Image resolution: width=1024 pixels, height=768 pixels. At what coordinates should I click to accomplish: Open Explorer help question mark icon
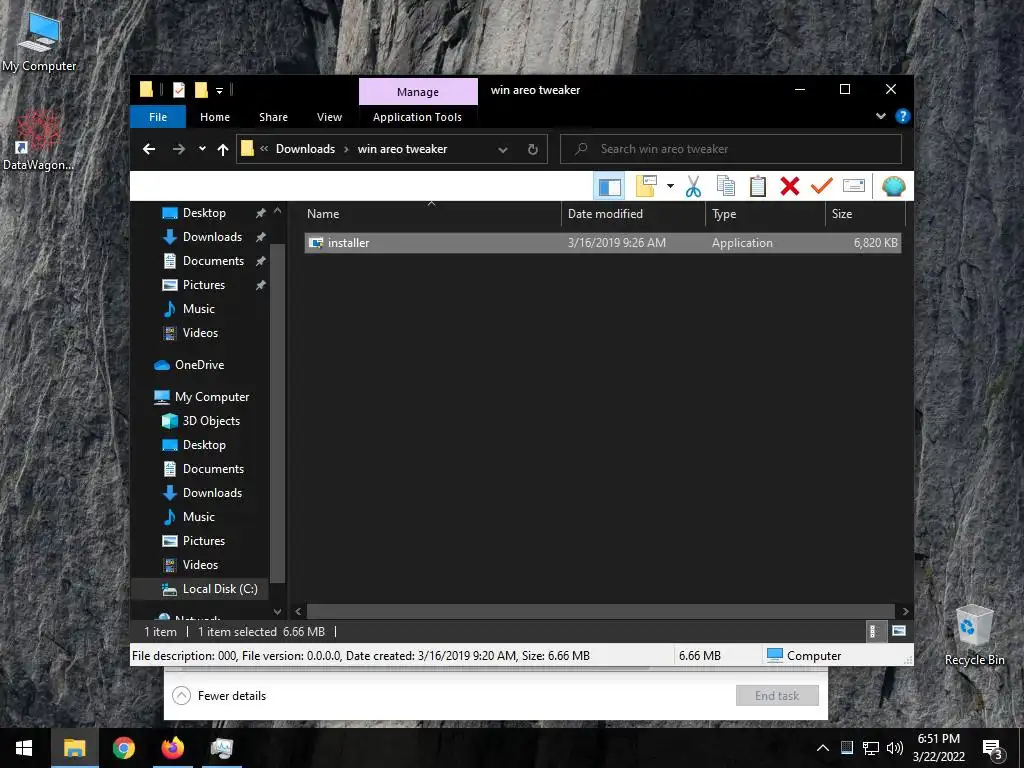coord(903,116)
